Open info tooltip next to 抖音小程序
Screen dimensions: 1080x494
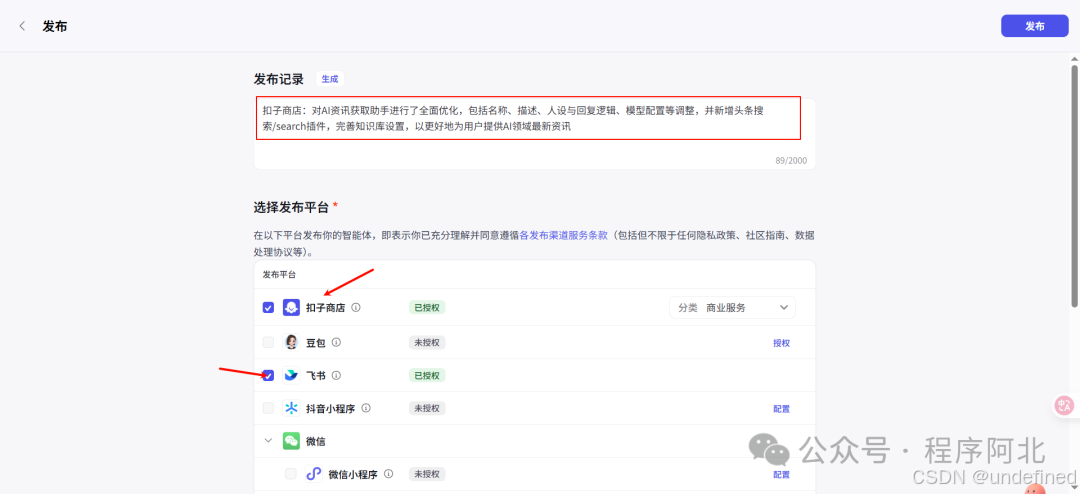click(366, 409)
